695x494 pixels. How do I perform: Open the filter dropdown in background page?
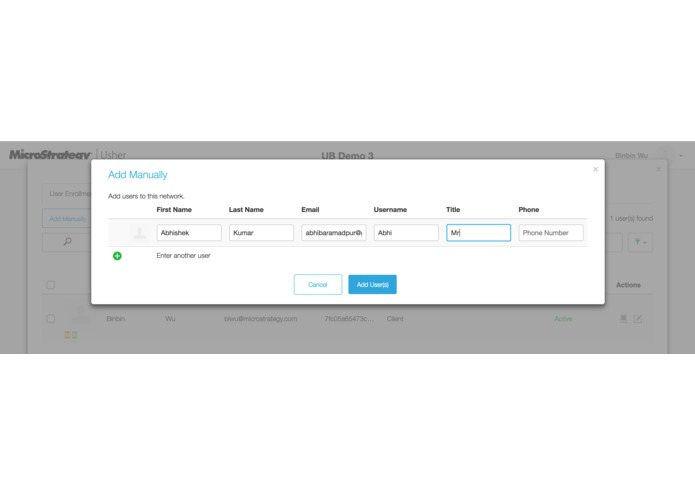pyautogui.click(x=640, y=242)
